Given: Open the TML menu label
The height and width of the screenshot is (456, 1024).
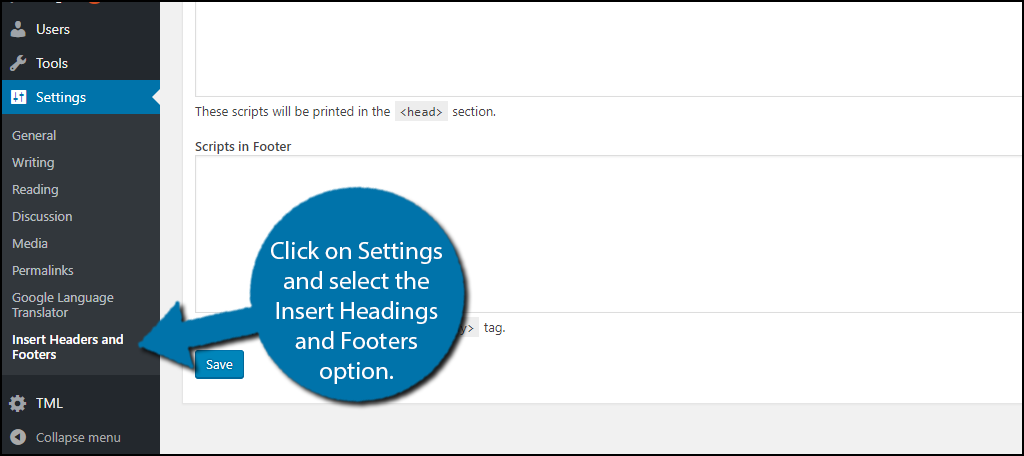Looking at the screenshot, I should [x=49, y=403].
